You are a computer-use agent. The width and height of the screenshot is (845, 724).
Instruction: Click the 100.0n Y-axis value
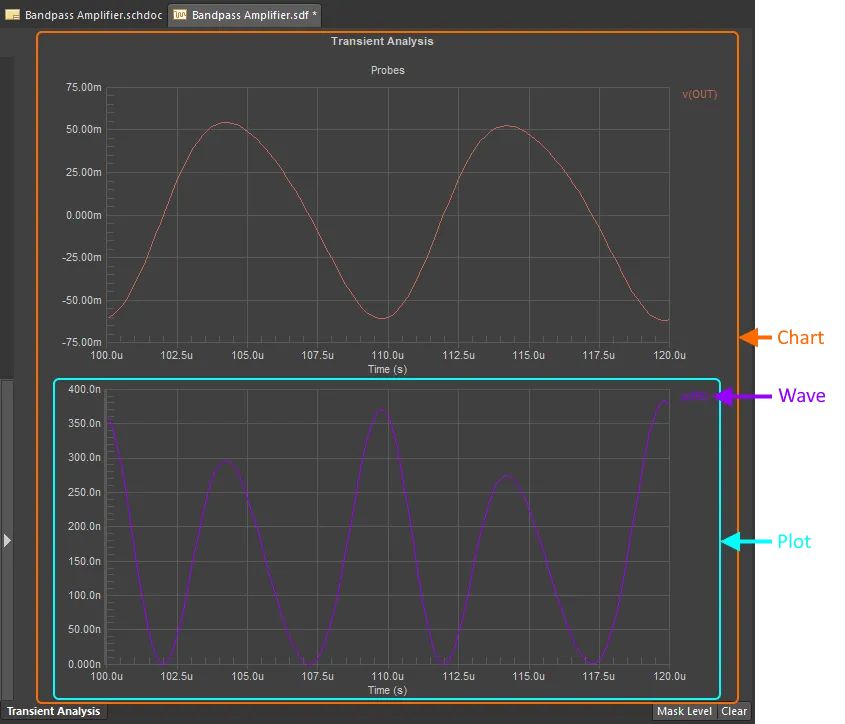click(84, 595)
